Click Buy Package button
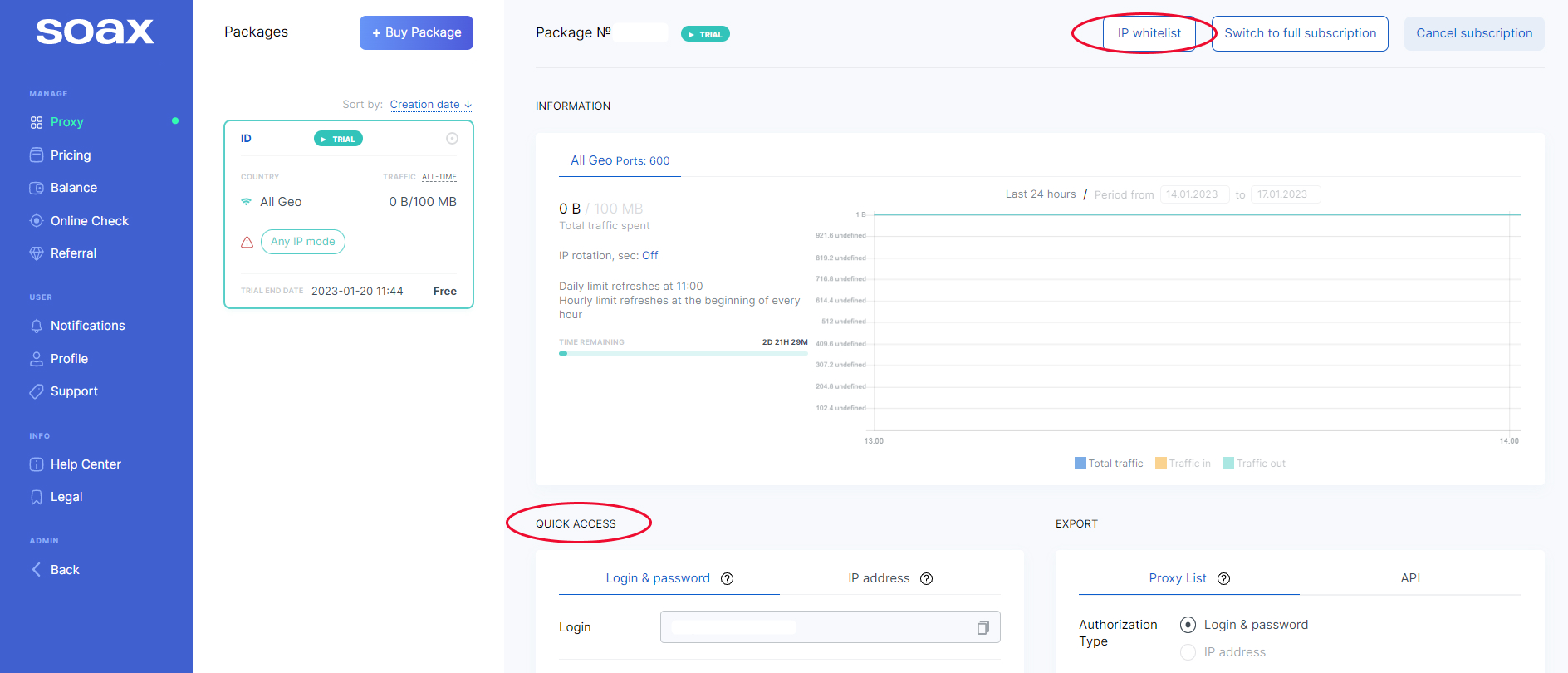 [416, 32]
